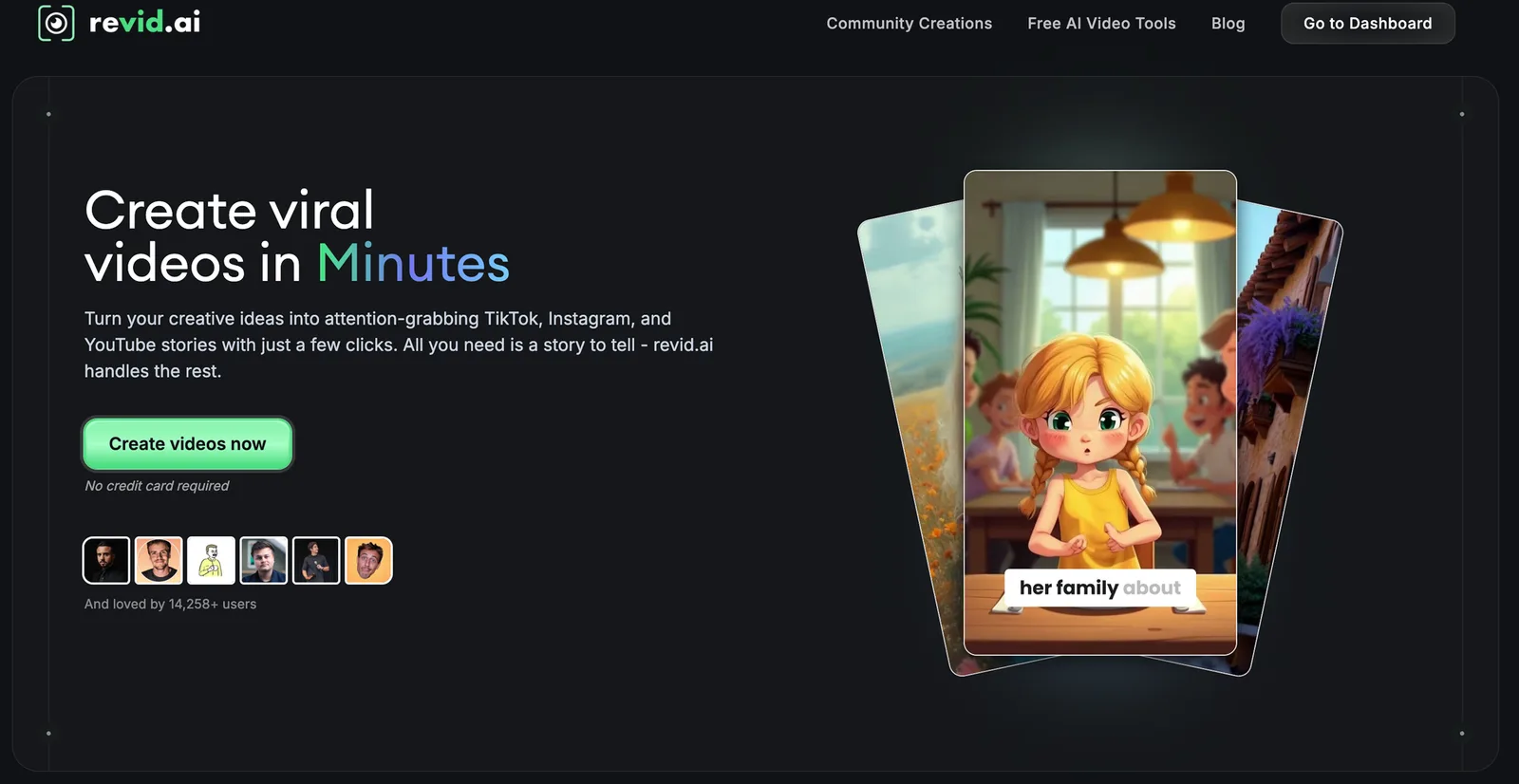
Task: Click the revid.ai camera logo icon
Action: 56,23
